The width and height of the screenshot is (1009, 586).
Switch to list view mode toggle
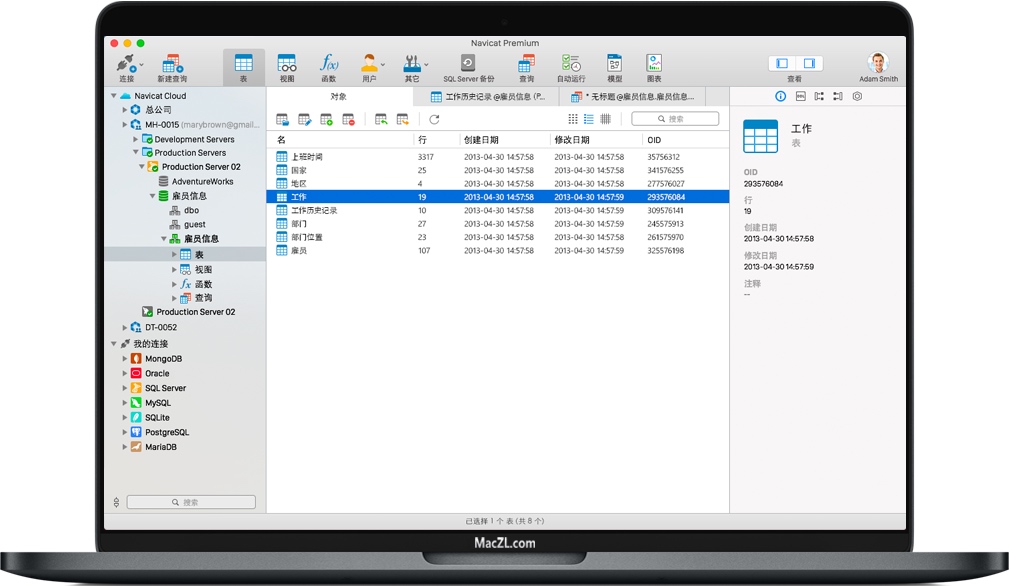coord(591,118)
